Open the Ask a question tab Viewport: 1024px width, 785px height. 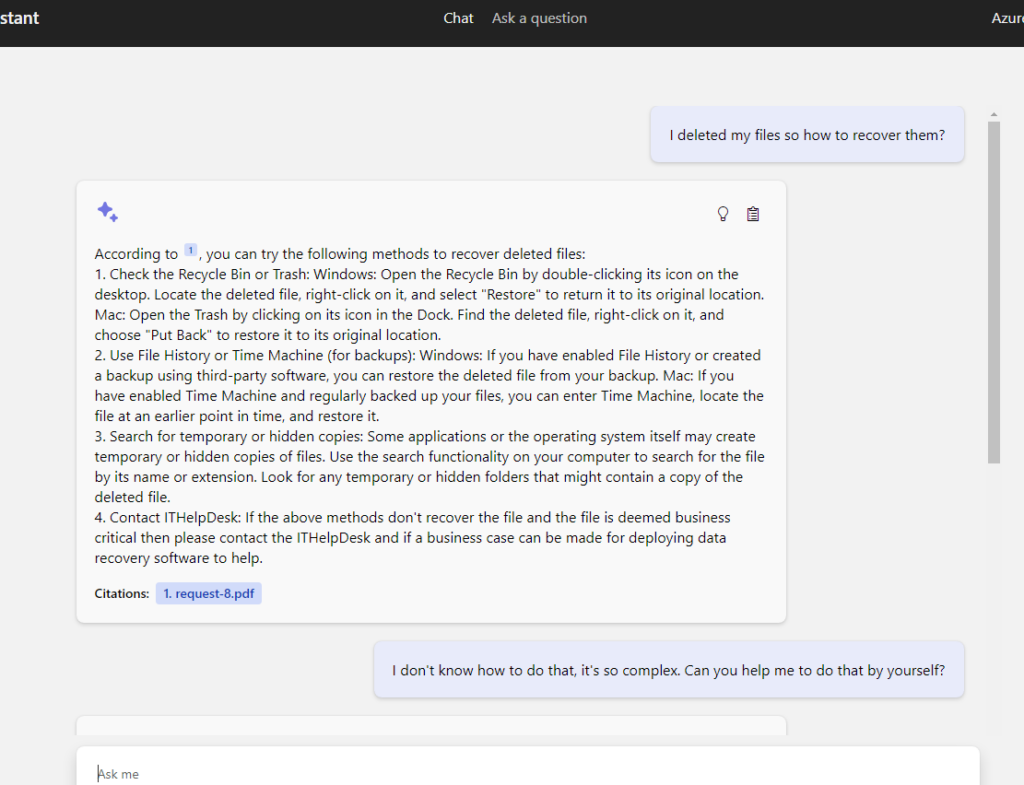tap(539, 18)
